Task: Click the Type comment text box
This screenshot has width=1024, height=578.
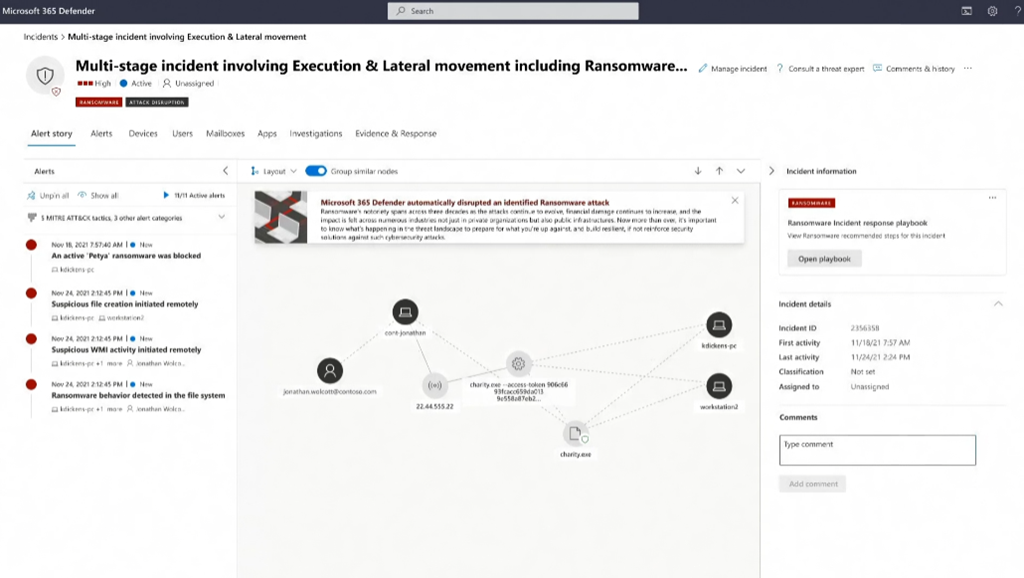Action: point(877,450)
